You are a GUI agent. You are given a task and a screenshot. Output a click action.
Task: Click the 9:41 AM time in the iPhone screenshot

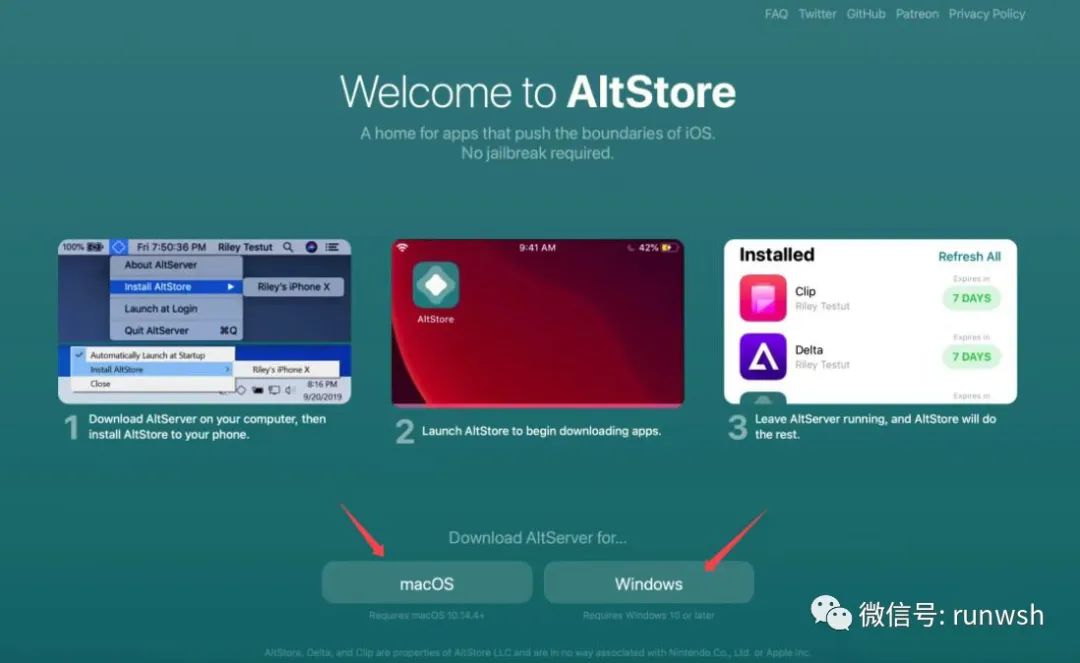tap(537, 247)
